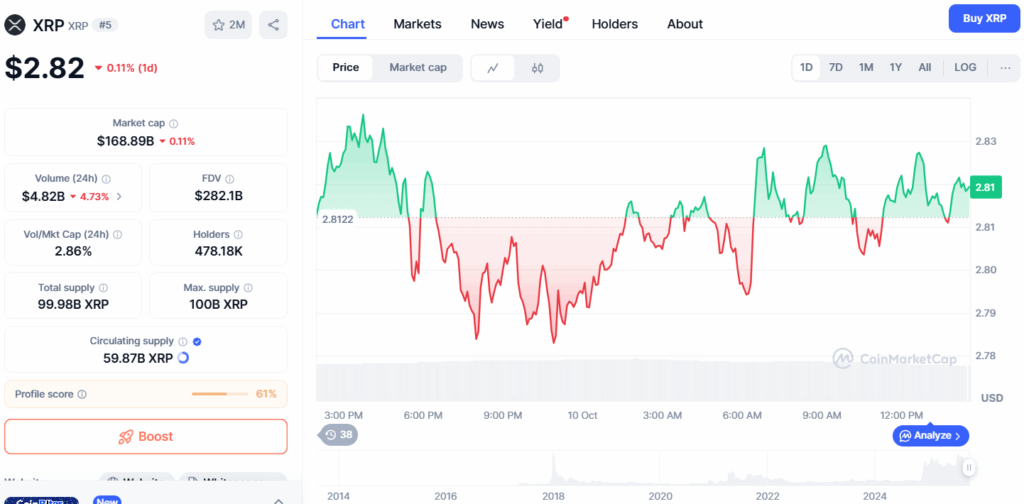1024x504 pixels.
Task: Open Volume (24h) info icon
Action: pos(106,179)
